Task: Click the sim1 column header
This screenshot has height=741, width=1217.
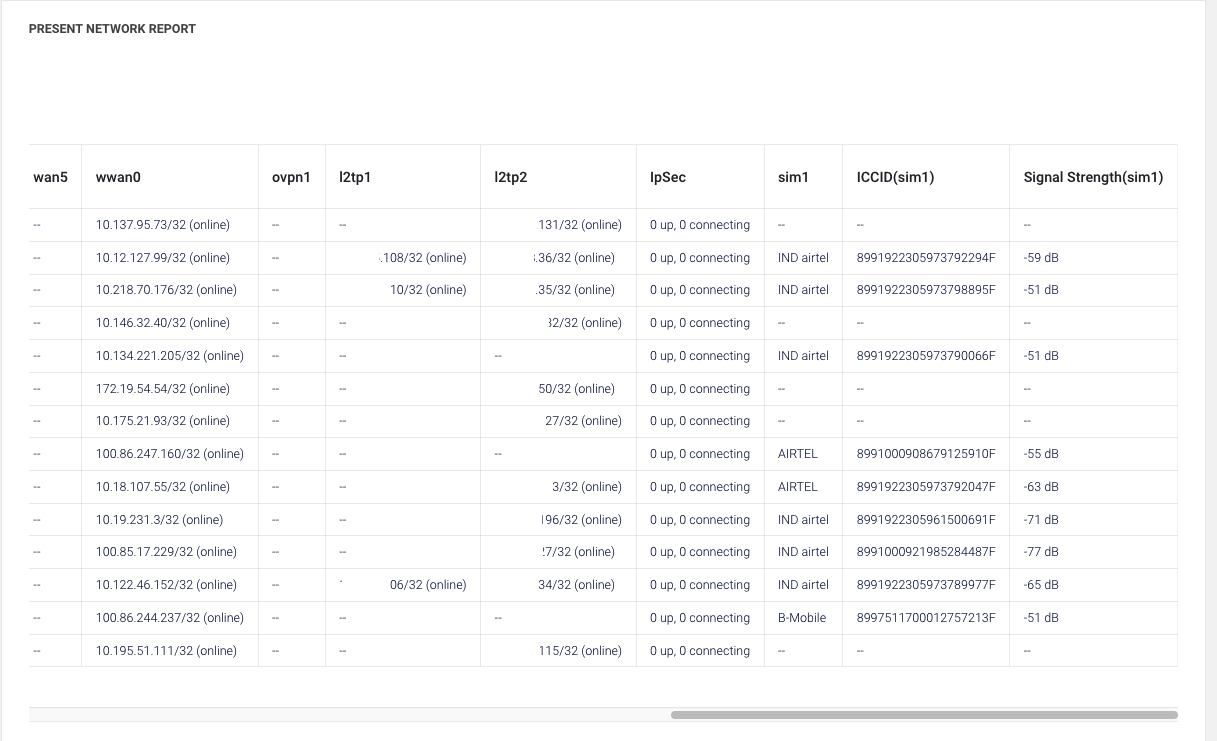Action: [792, 177]
